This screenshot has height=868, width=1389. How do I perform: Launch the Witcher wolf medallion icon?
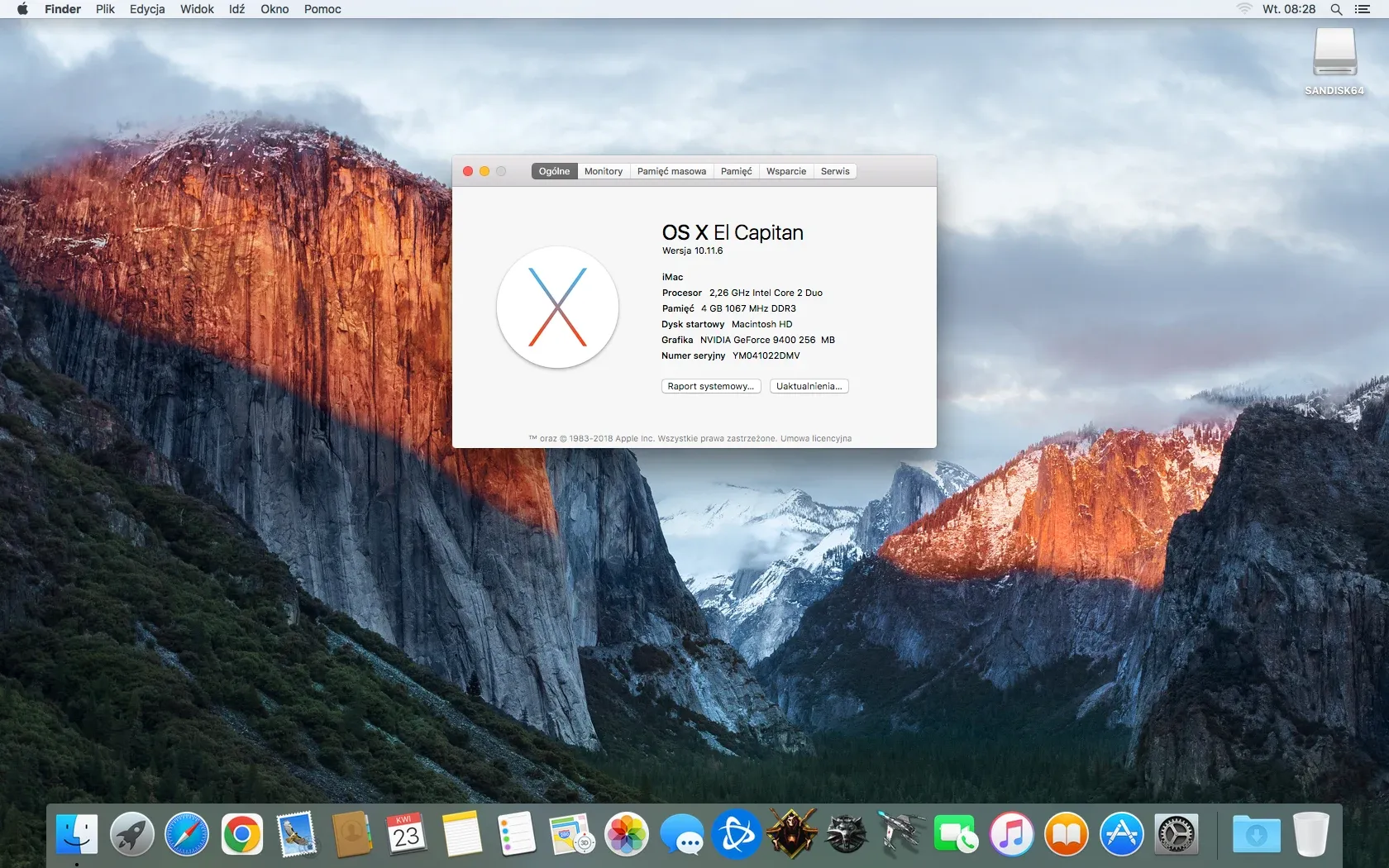coord(847,834)
